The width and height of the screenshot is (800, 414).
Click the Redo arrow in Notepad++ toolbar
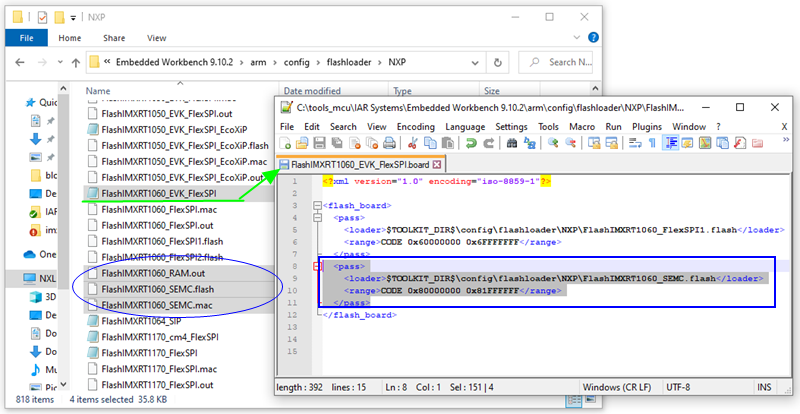(x=488, y=143)
